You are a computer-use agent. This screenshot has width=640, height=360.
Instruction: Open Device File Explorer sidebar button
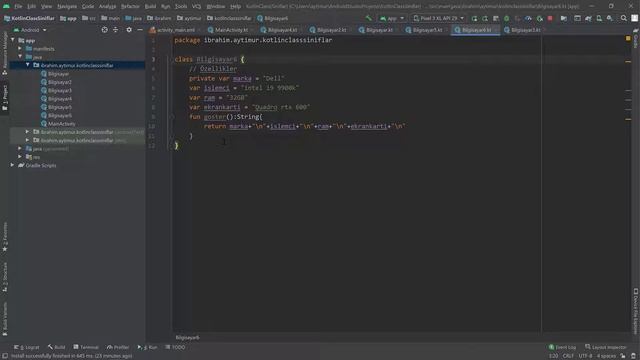tap(636, 312)
